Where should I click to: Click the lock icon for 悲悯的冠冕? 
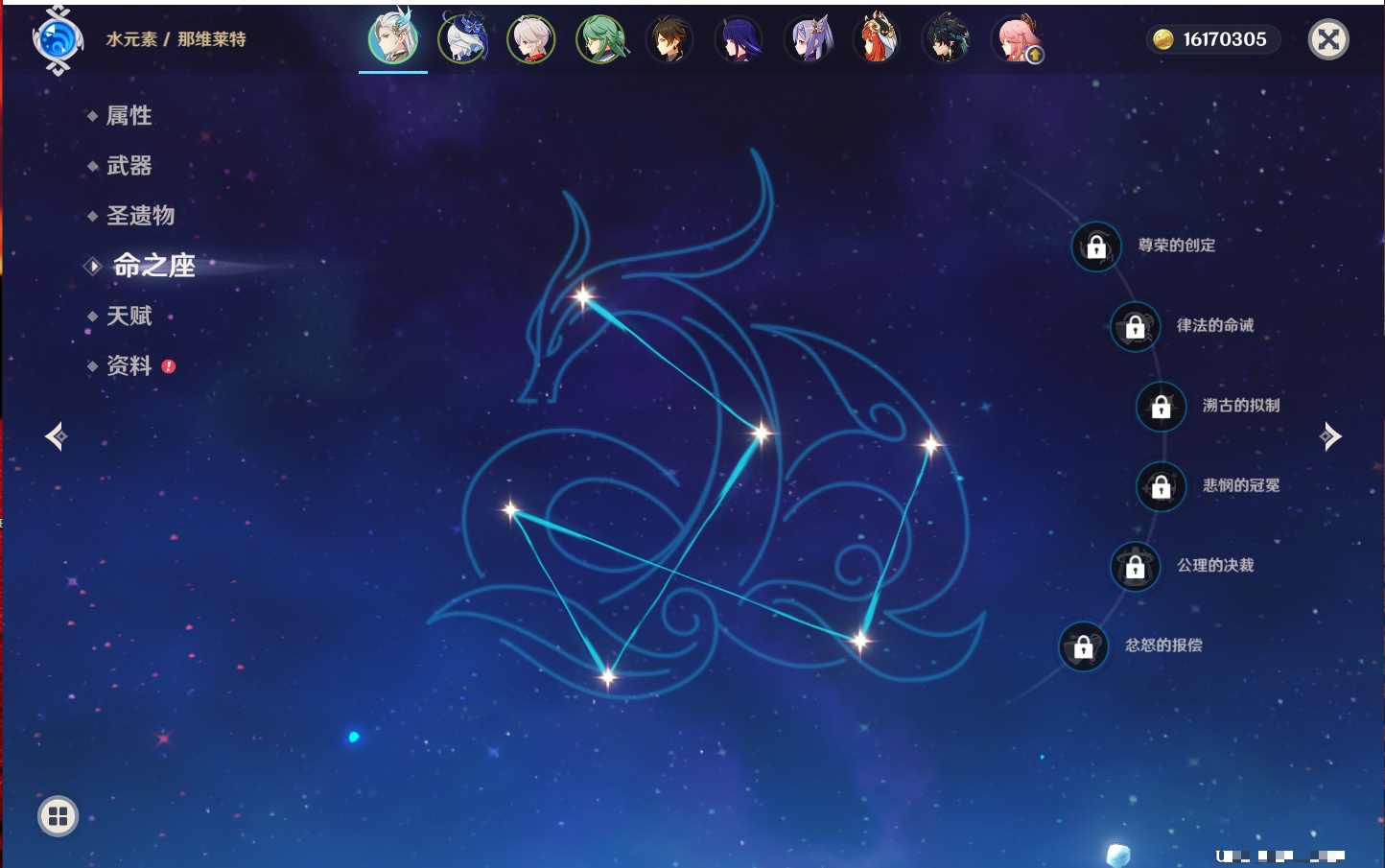(x=1161, y=486)
